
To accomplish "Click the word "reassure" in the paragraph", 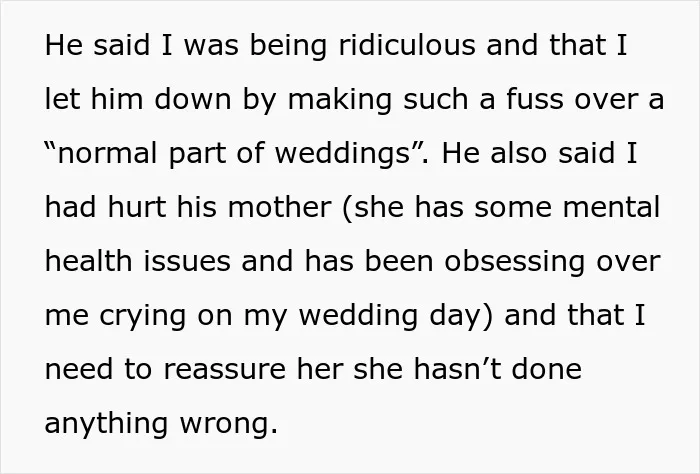I will coord(225,370).
